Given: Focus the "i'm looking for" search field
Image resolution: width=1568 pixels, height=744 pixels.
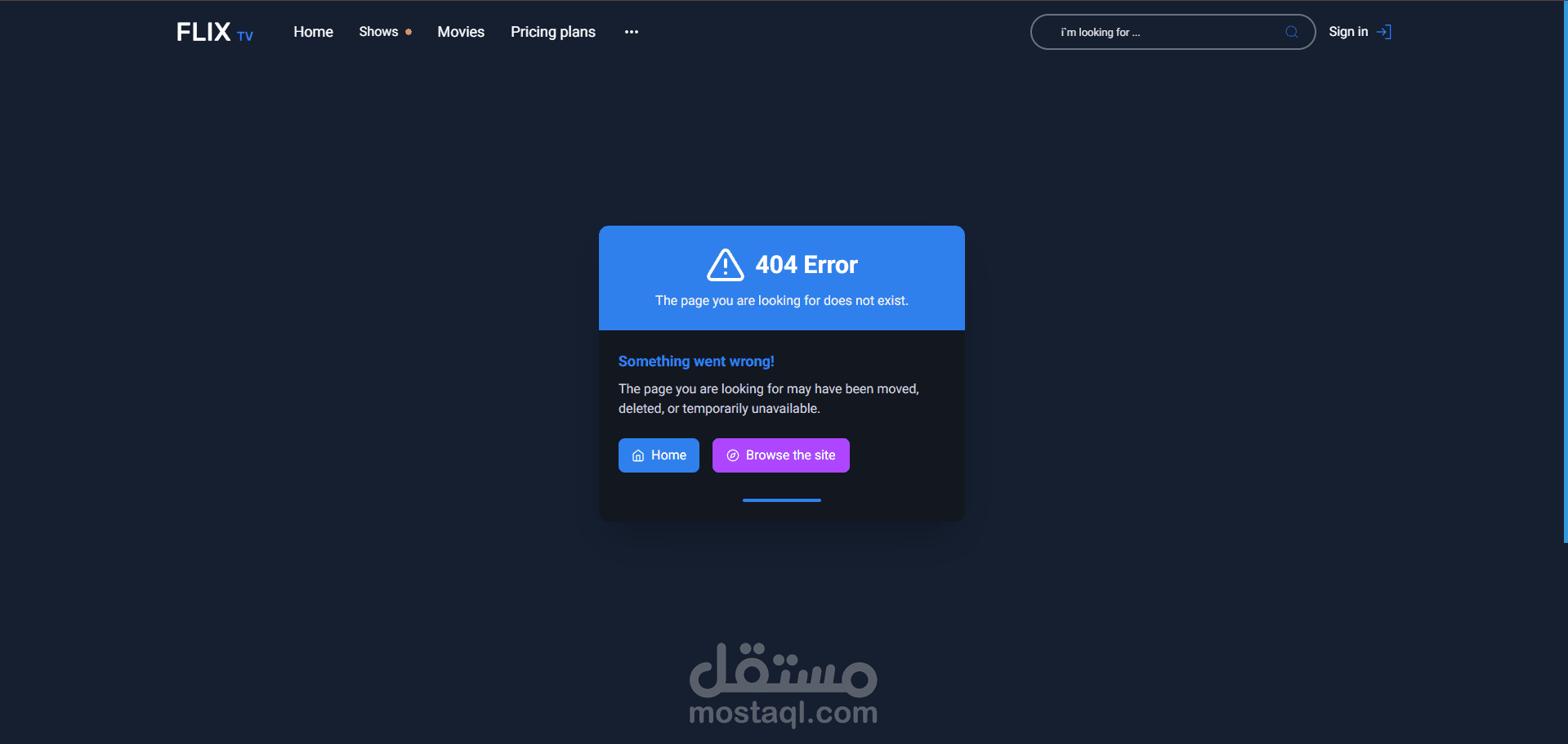Looking at the screenshot, I should 1173,32.
